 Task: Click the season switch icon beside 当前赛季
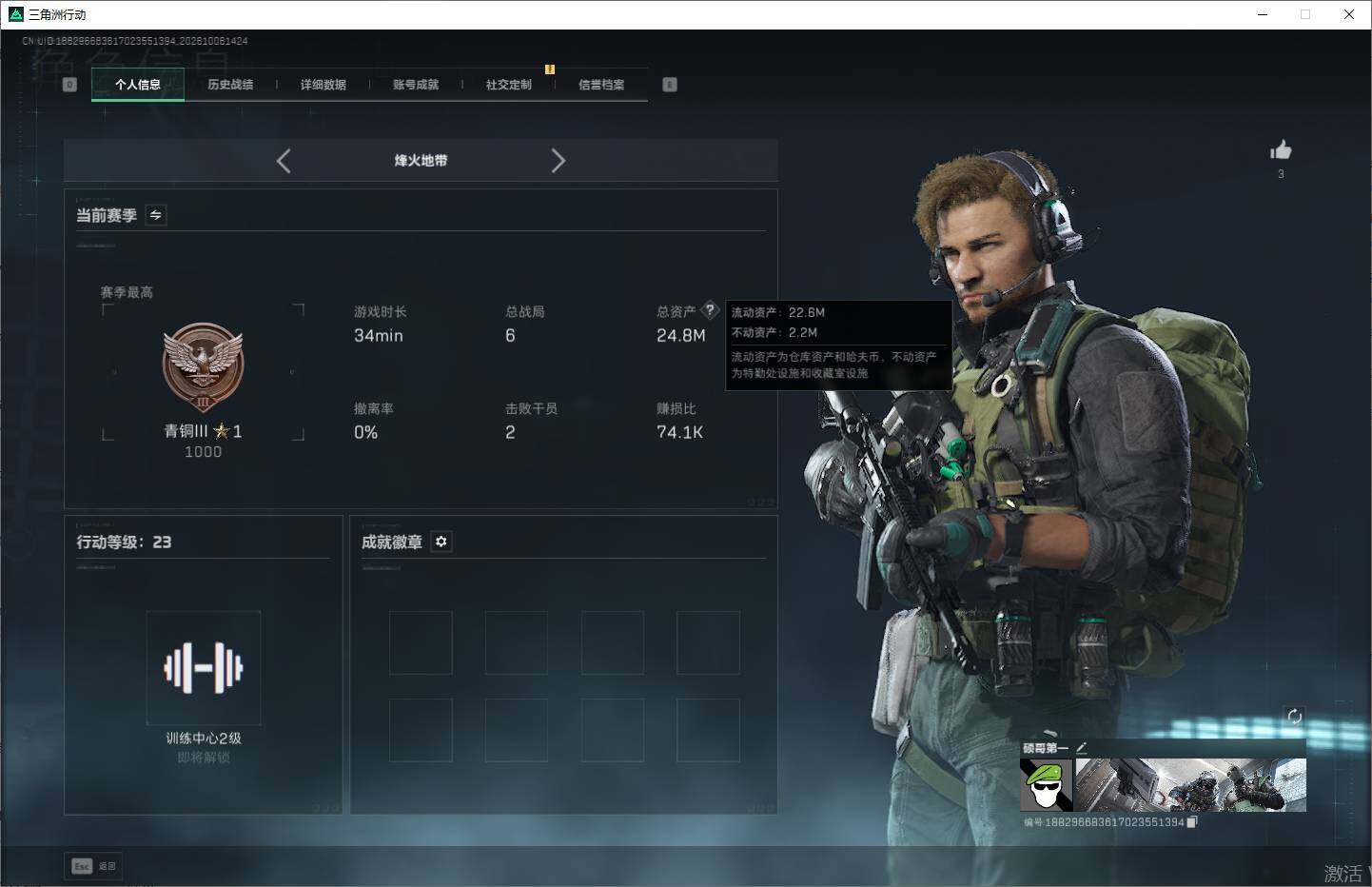pyautogui.click(x=156, y=215)
